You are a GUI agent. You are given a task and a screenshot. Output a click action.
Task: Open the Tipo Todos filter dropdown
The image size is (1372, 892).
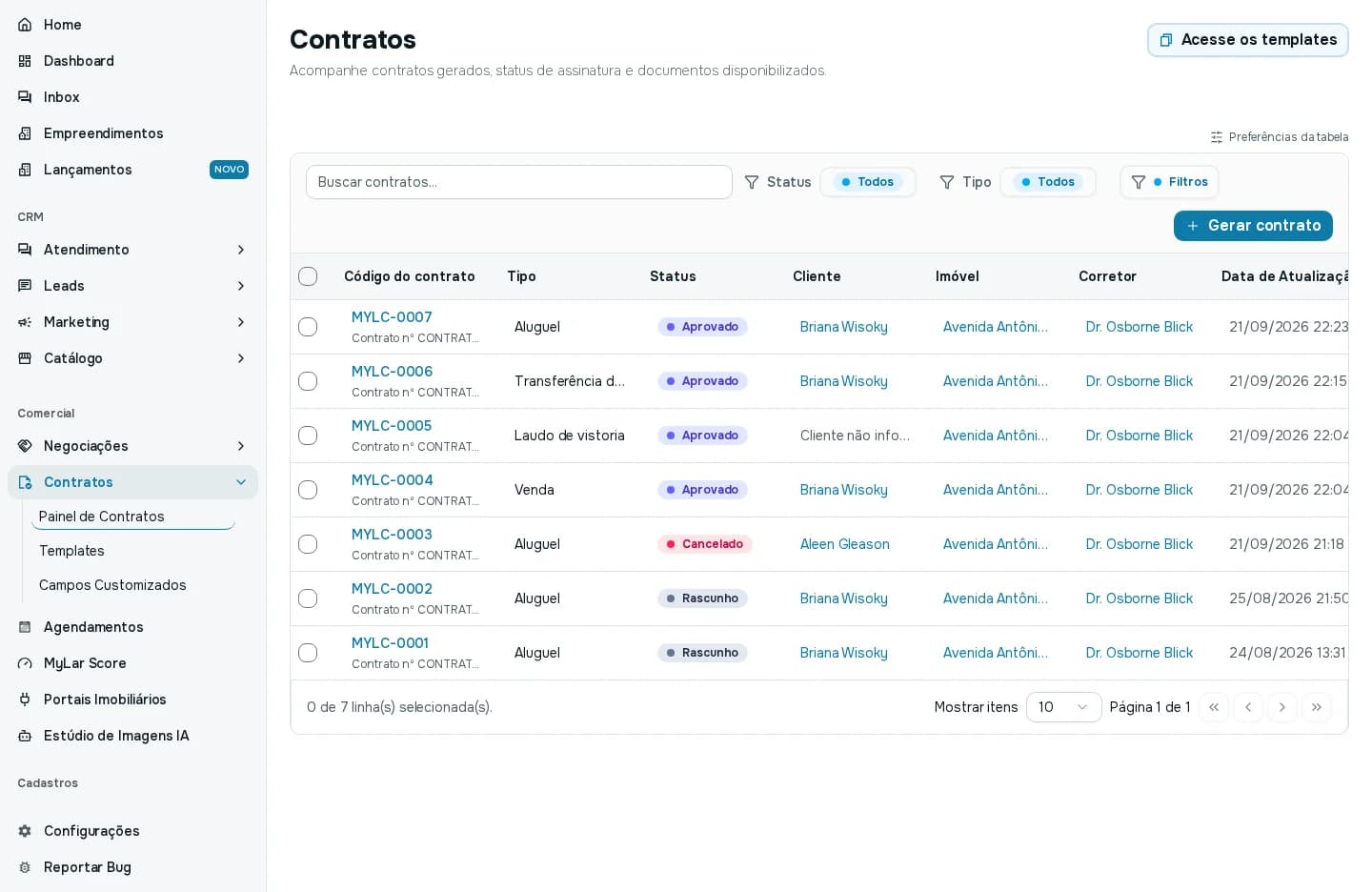click(x=1048, y=182)
